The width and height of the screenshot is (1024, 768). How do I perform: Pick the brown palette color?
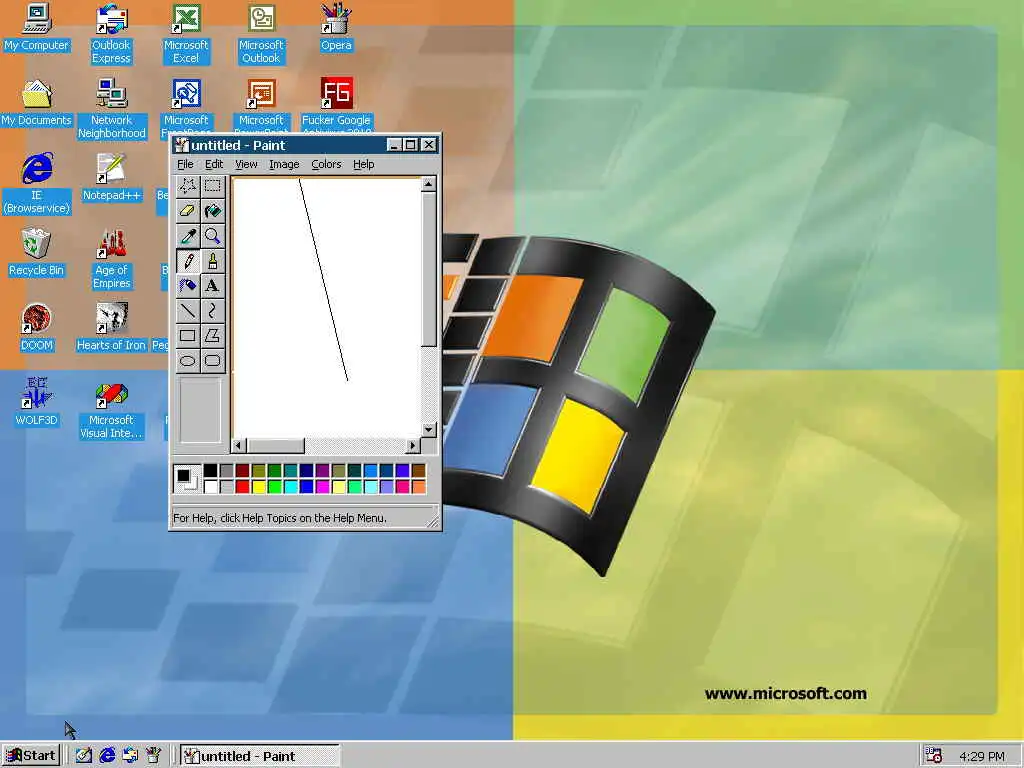419,471
